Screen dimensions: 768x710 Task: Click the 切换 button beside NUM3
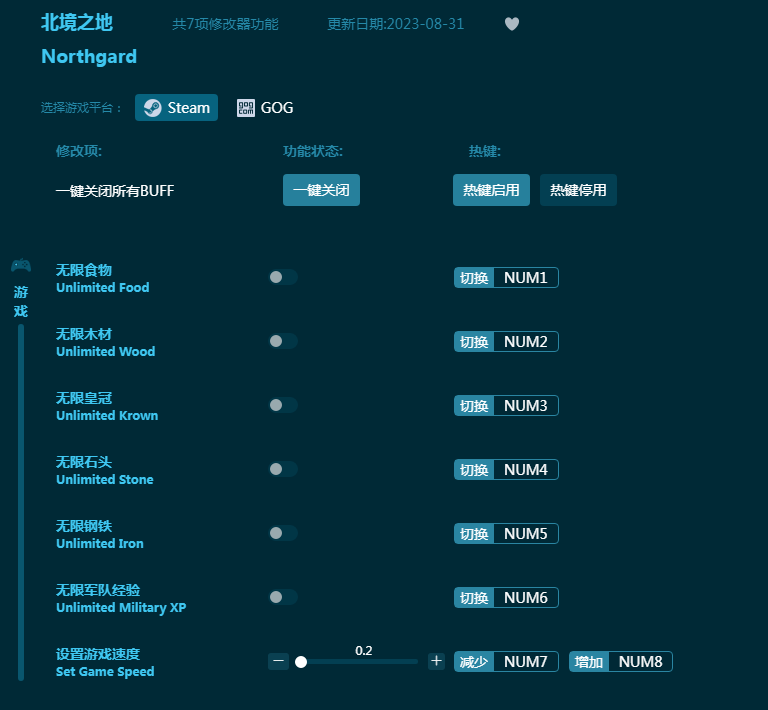(474, 405)
